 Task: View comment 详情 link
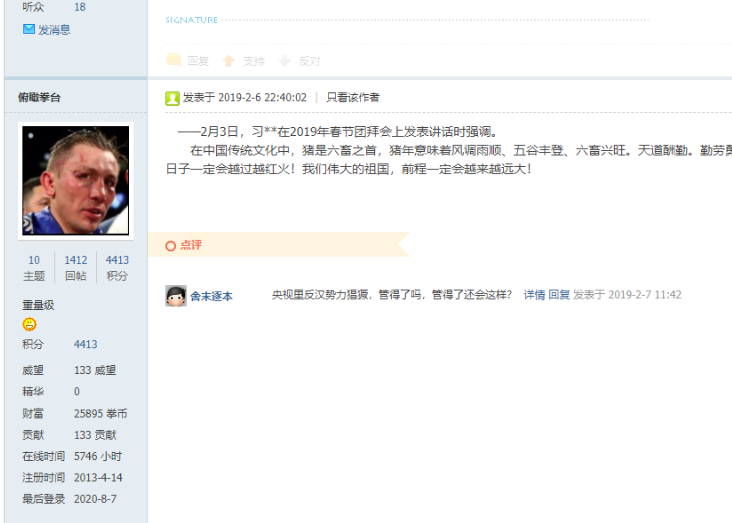(x=534, y=295)
